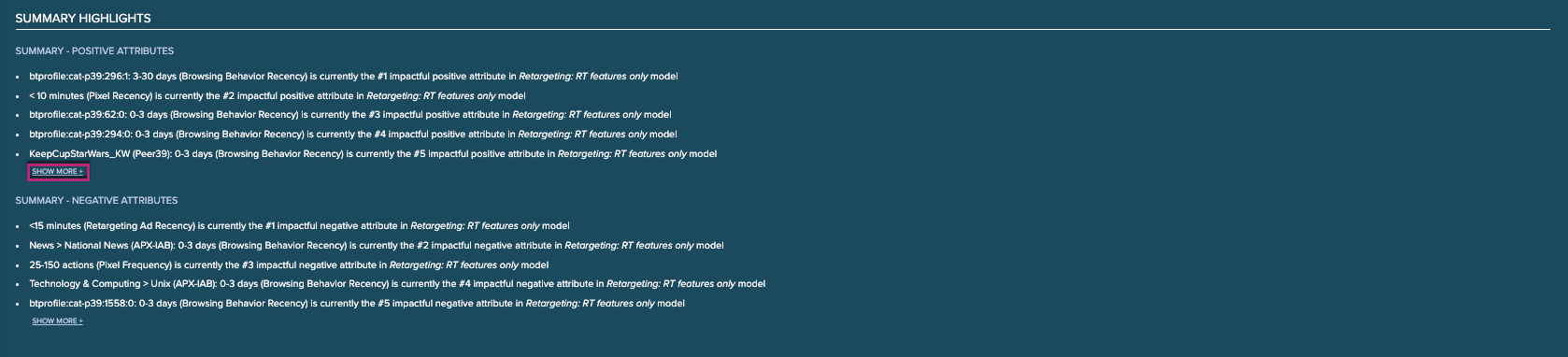Select the Summary - Positive Attributes heading
Screen dimensions: 1568x357
94,51
